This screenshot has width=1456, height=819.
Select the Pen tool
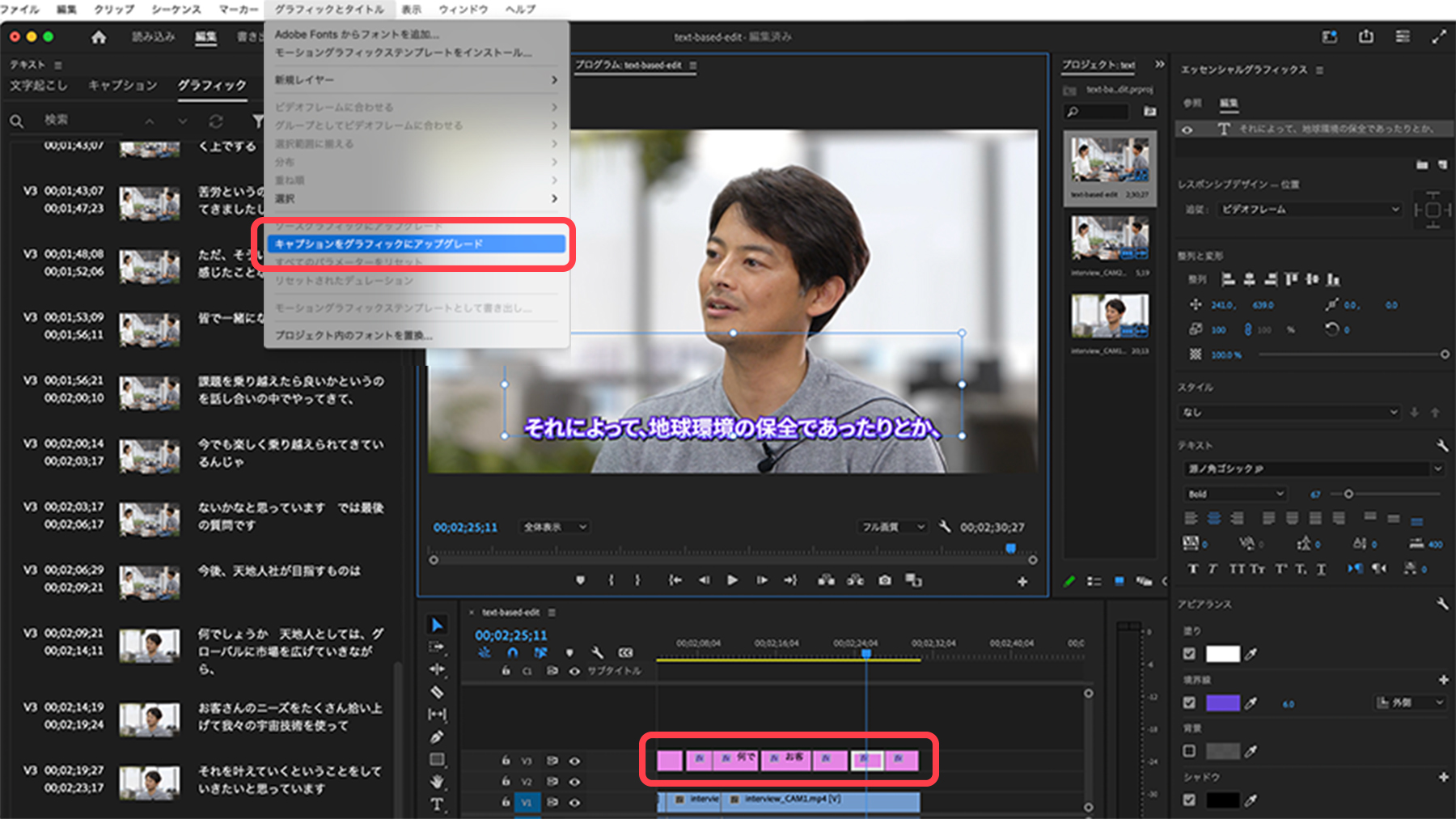[437, 736]
